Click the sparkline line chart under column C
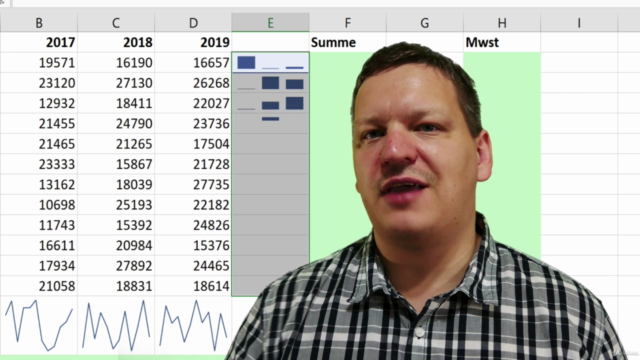 click(116, 326)
